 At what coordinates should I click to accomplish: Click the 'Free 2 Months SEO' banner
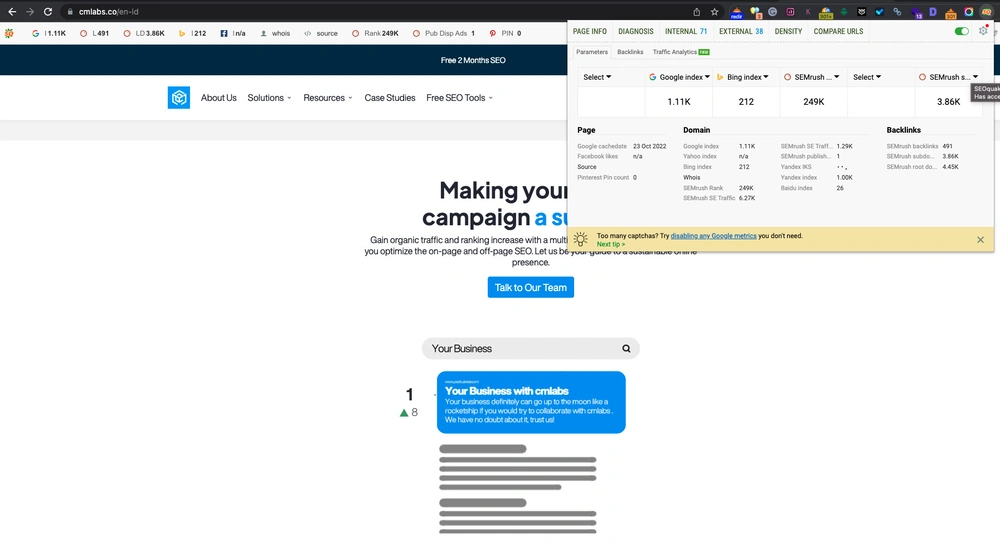(473, 60)
